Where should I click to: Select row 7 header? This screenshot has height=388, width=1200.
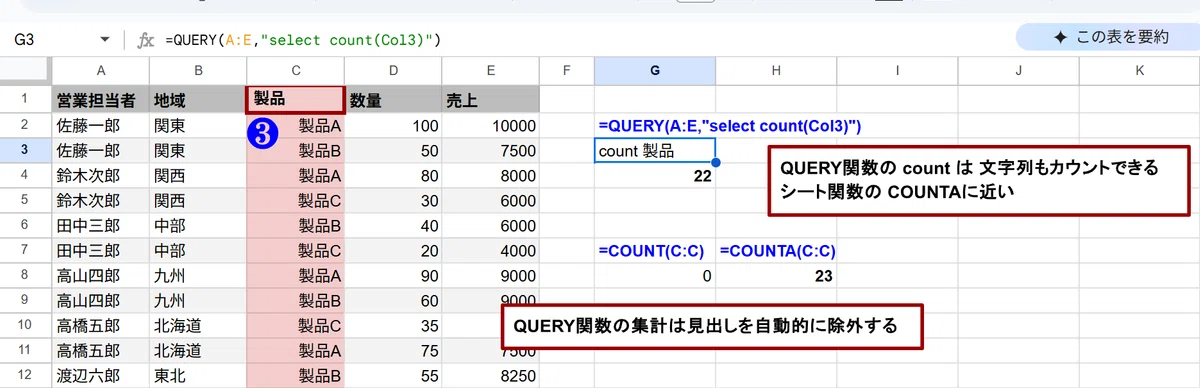26,250
